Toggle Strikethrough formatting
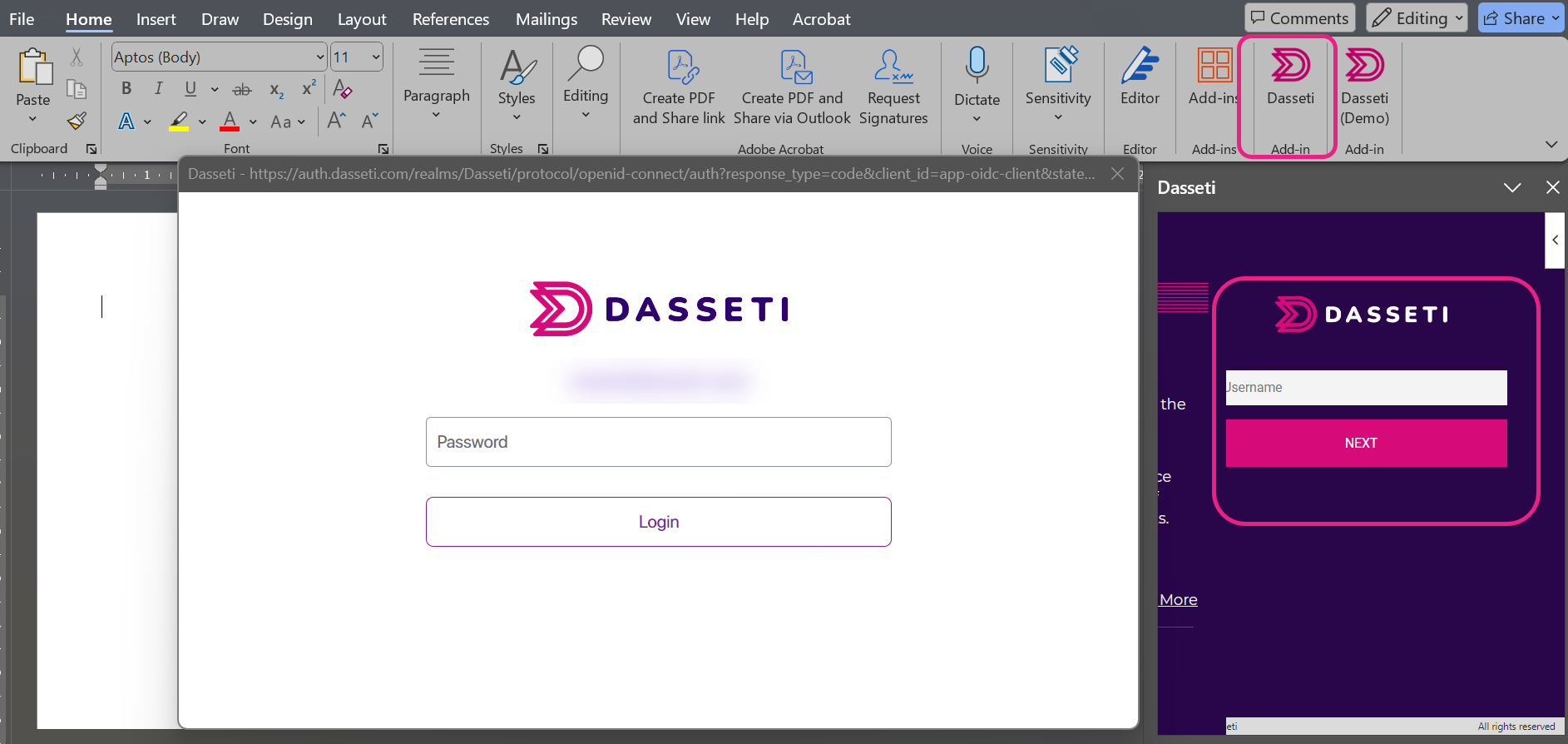This screenshot has height=744, width=1568. [x=242, y=89]
